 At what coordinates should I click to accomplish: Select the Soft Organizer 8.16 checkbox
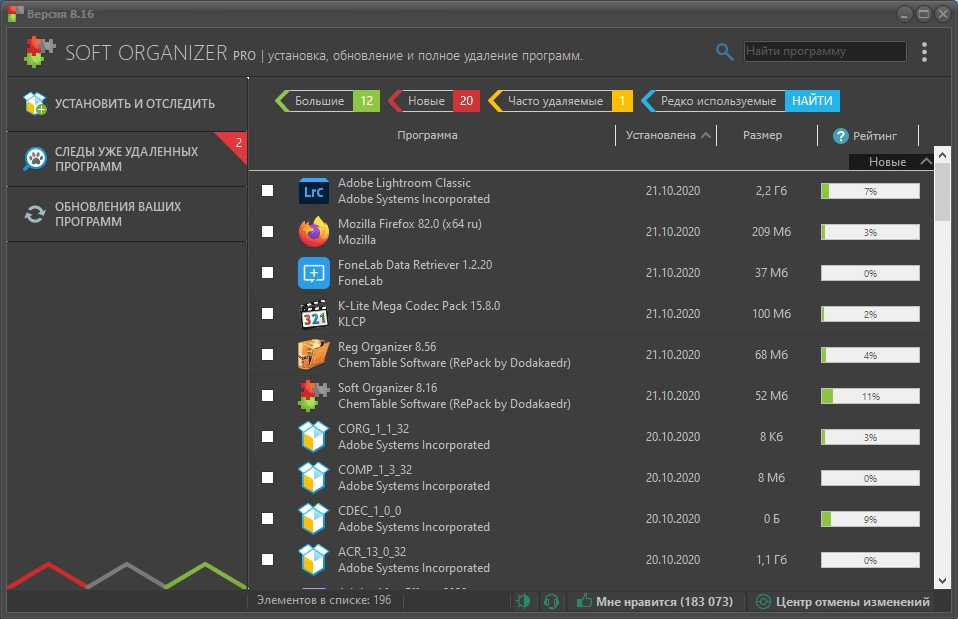(x=268, y=395)
